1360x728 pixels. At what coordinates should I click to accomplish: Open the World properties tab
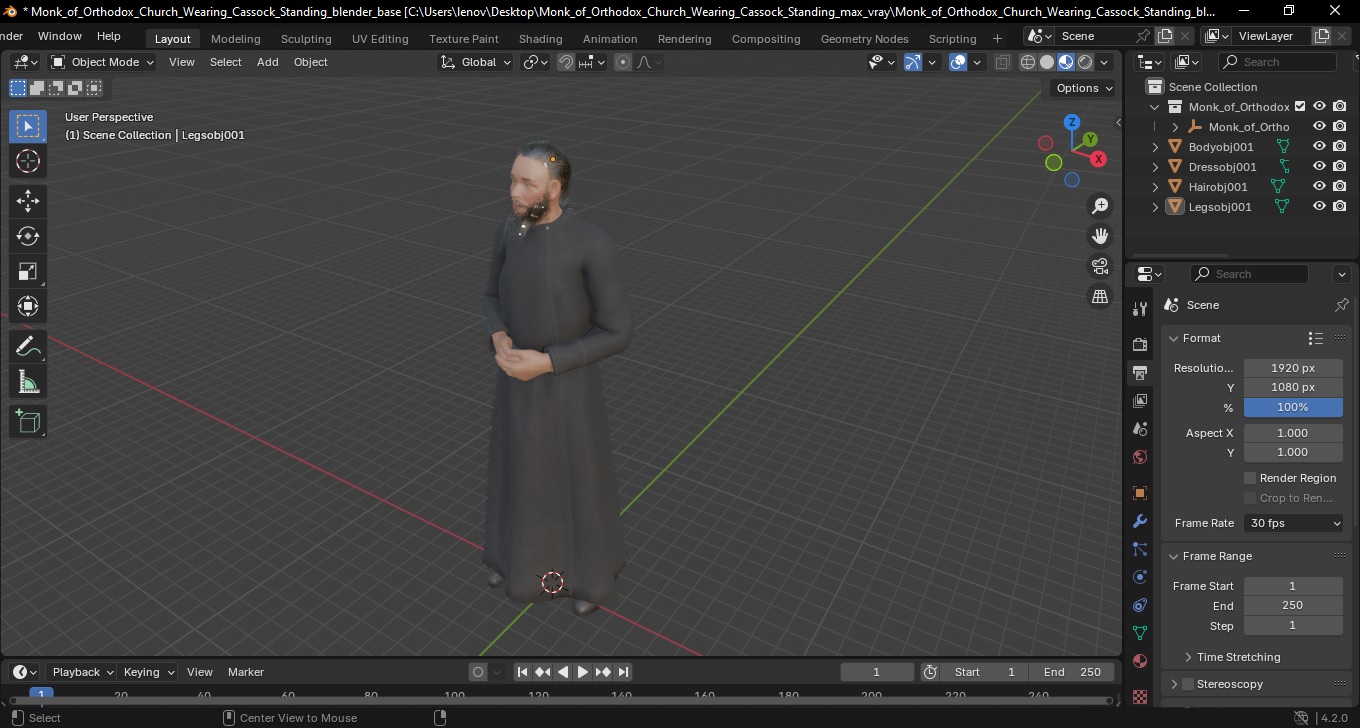pos(1140,457)
